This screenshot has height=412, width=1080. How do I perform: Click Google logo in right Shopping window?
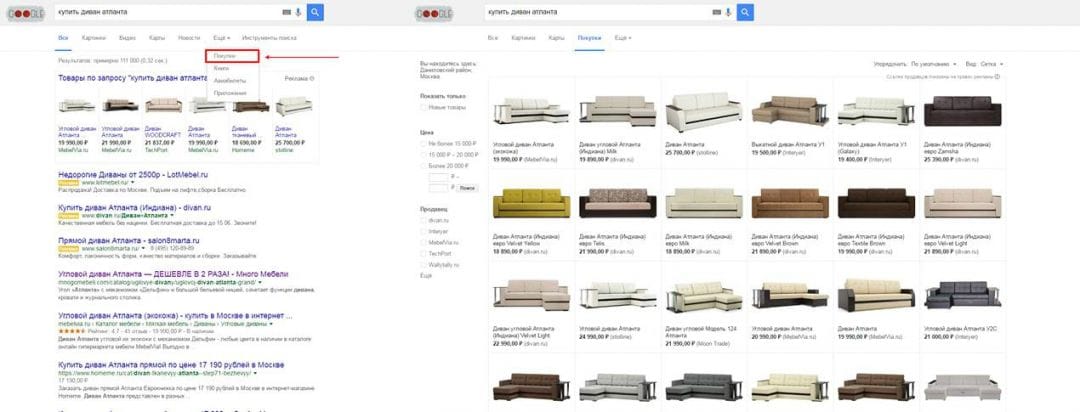click(x=432, y=13)
